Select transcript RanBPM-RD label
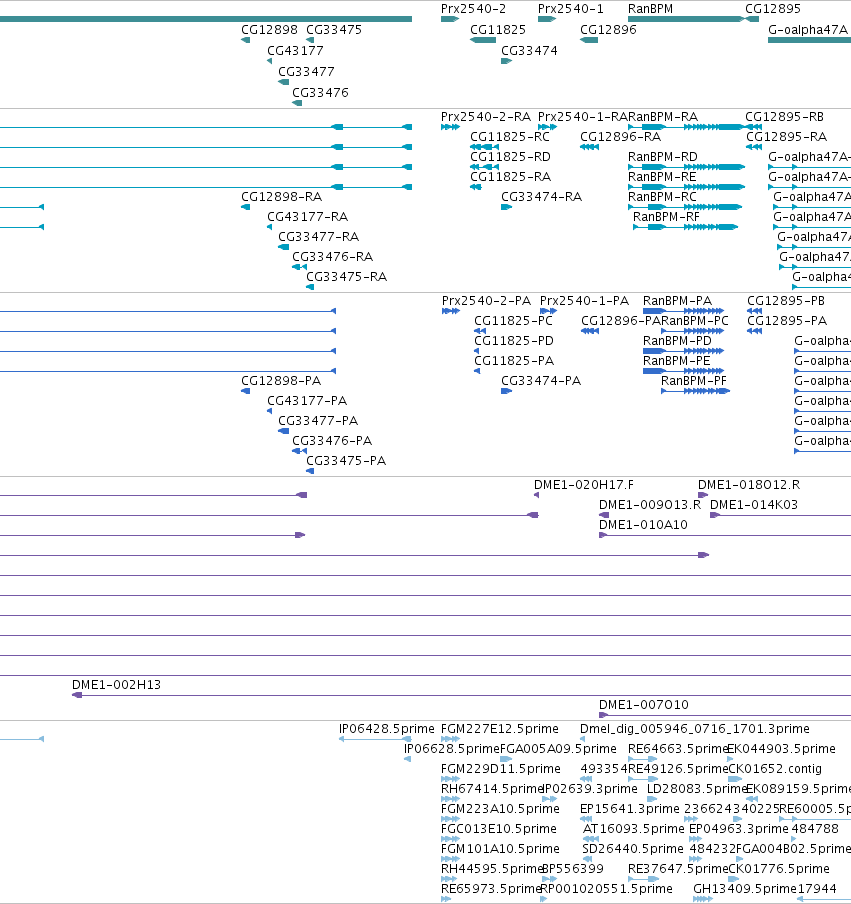The width and height of the screenshot is (851, 904). (662, 157)
